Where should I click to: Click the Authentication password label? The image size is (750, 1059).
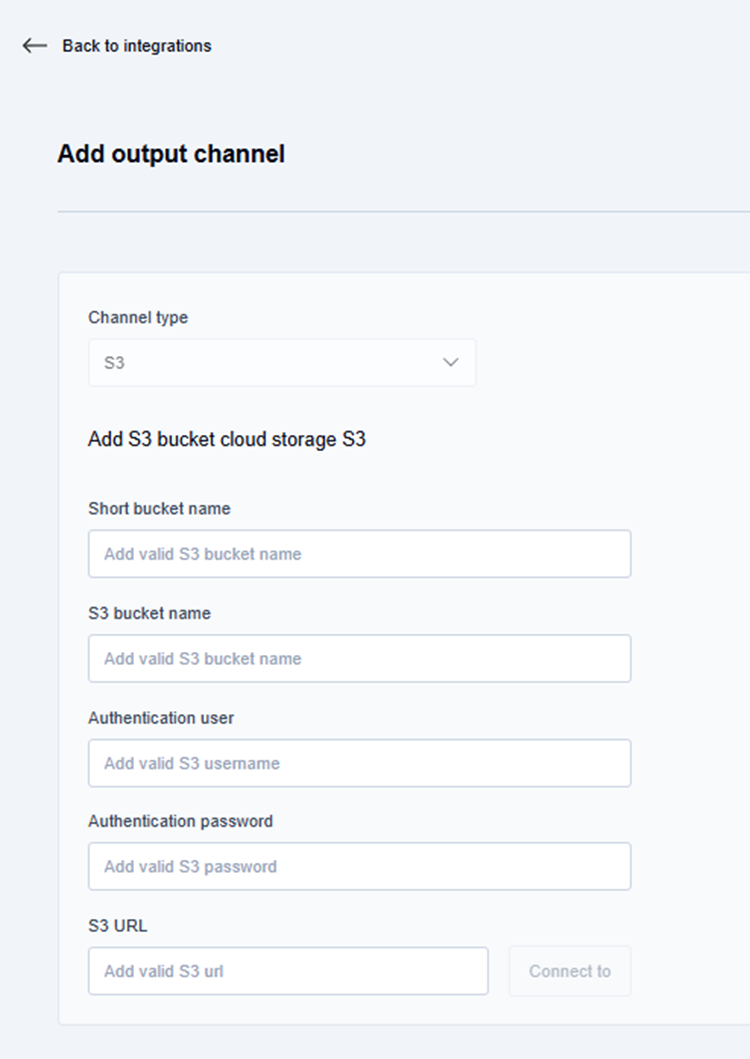click(x=180, y=821)
